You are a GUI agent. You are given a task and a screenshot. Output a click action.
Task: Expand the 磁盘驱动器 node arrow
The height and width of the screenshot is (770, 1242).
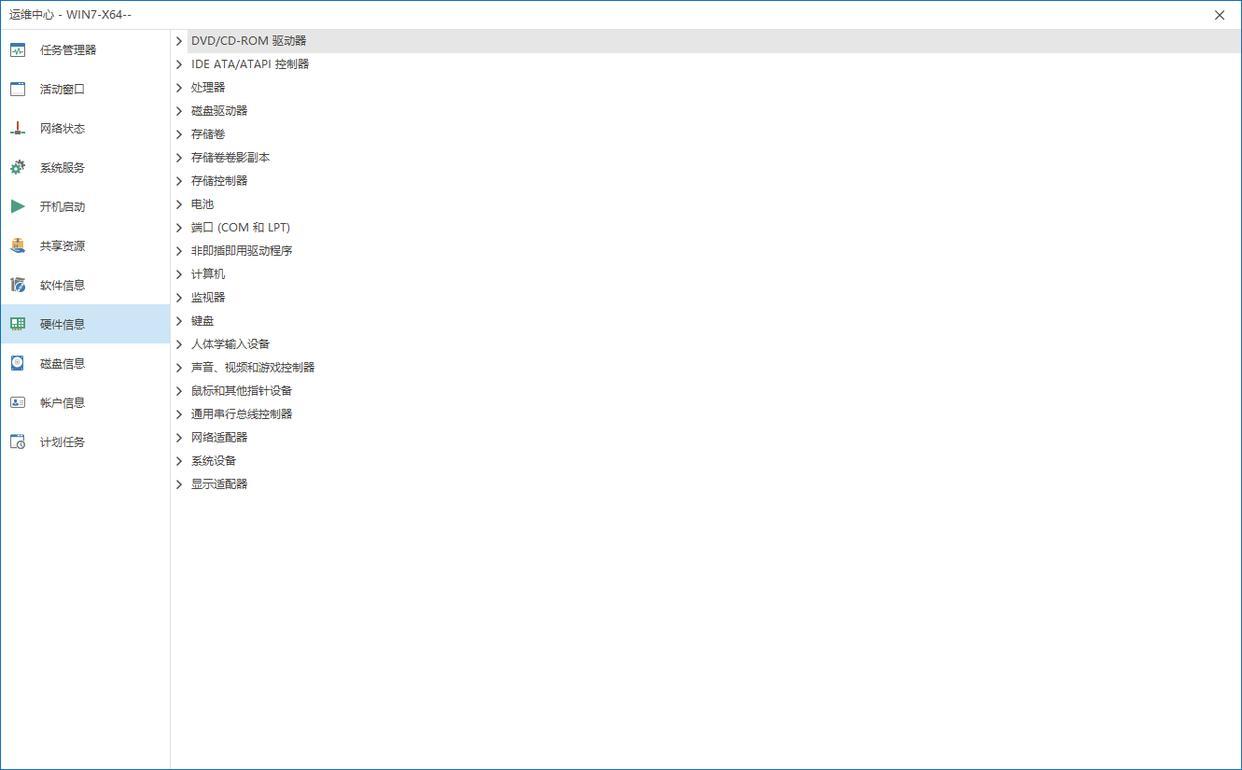[179, 111]
